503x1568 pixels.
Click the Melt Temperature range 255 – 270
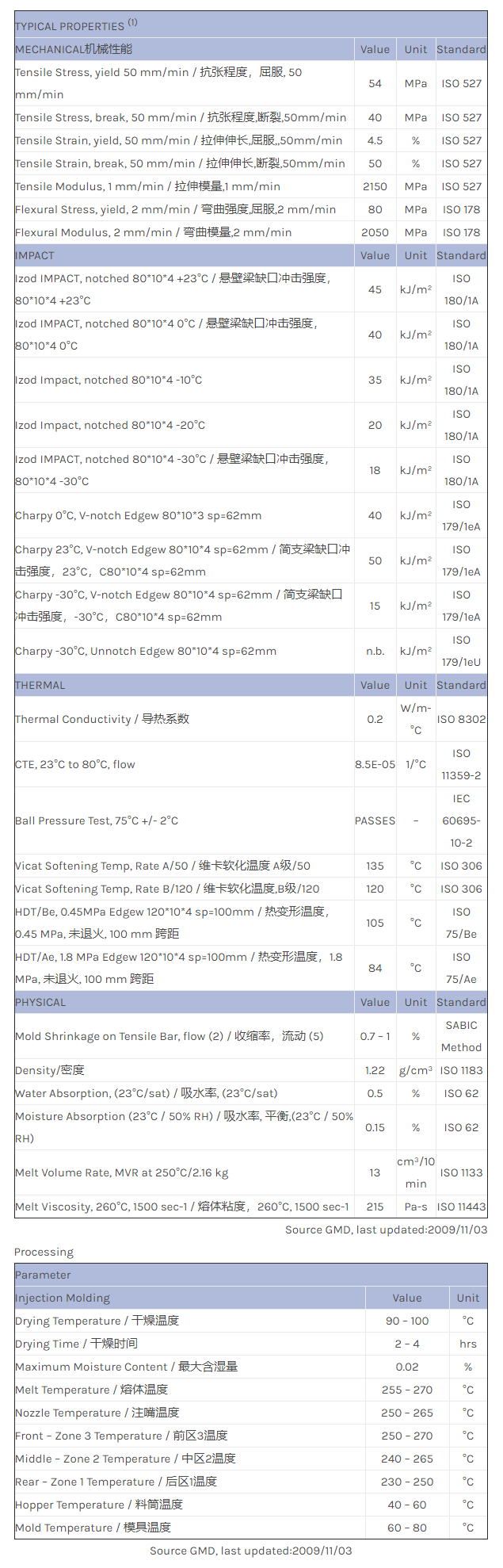click(x=407, y=1390)
